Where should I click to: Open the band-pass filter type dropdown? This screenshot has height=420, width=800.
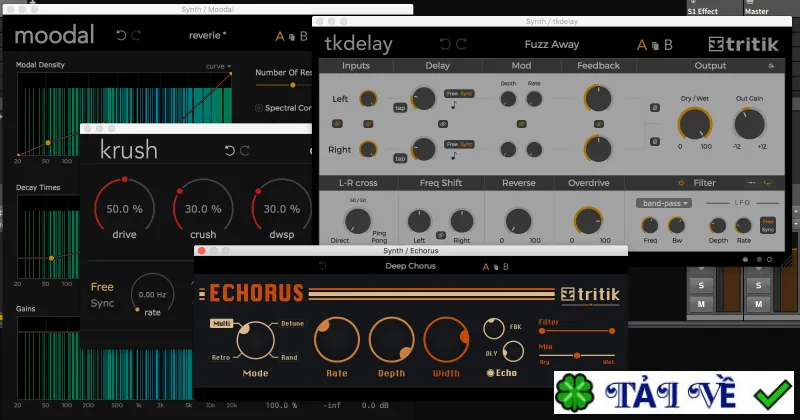pos(664,203)
